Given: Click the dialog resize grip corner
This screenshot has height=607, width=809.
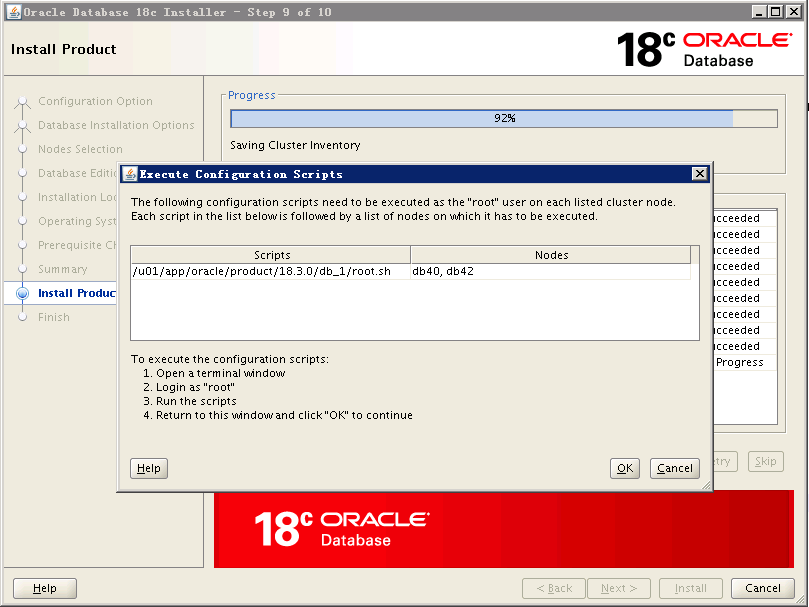Looking at the screenshot, I should [x=706, y=485].
